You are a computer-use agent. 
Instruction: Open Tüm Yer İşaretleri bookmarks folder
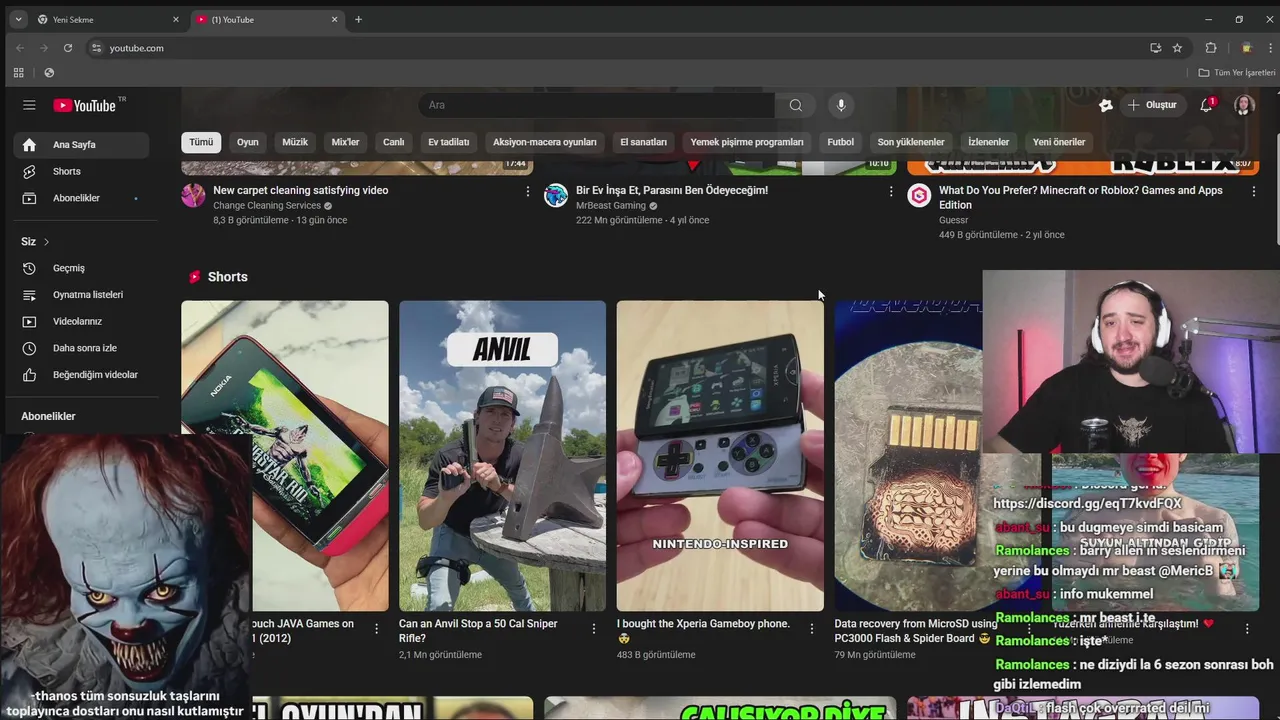pyautogui.click(x=1237, y=73)
